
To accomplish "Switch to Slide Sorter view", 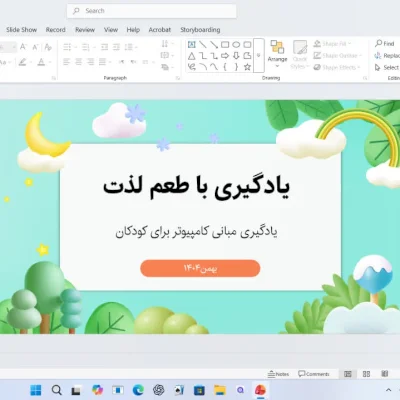I will click(366, 374).
